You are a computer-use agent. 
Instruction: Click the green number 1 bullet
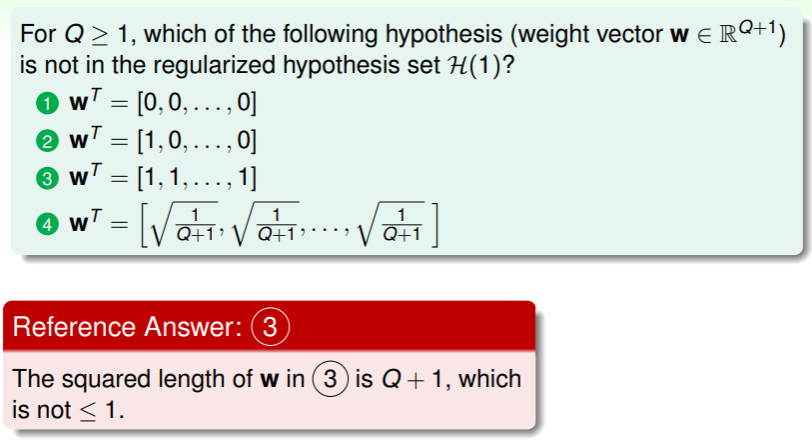click(48, 106)
